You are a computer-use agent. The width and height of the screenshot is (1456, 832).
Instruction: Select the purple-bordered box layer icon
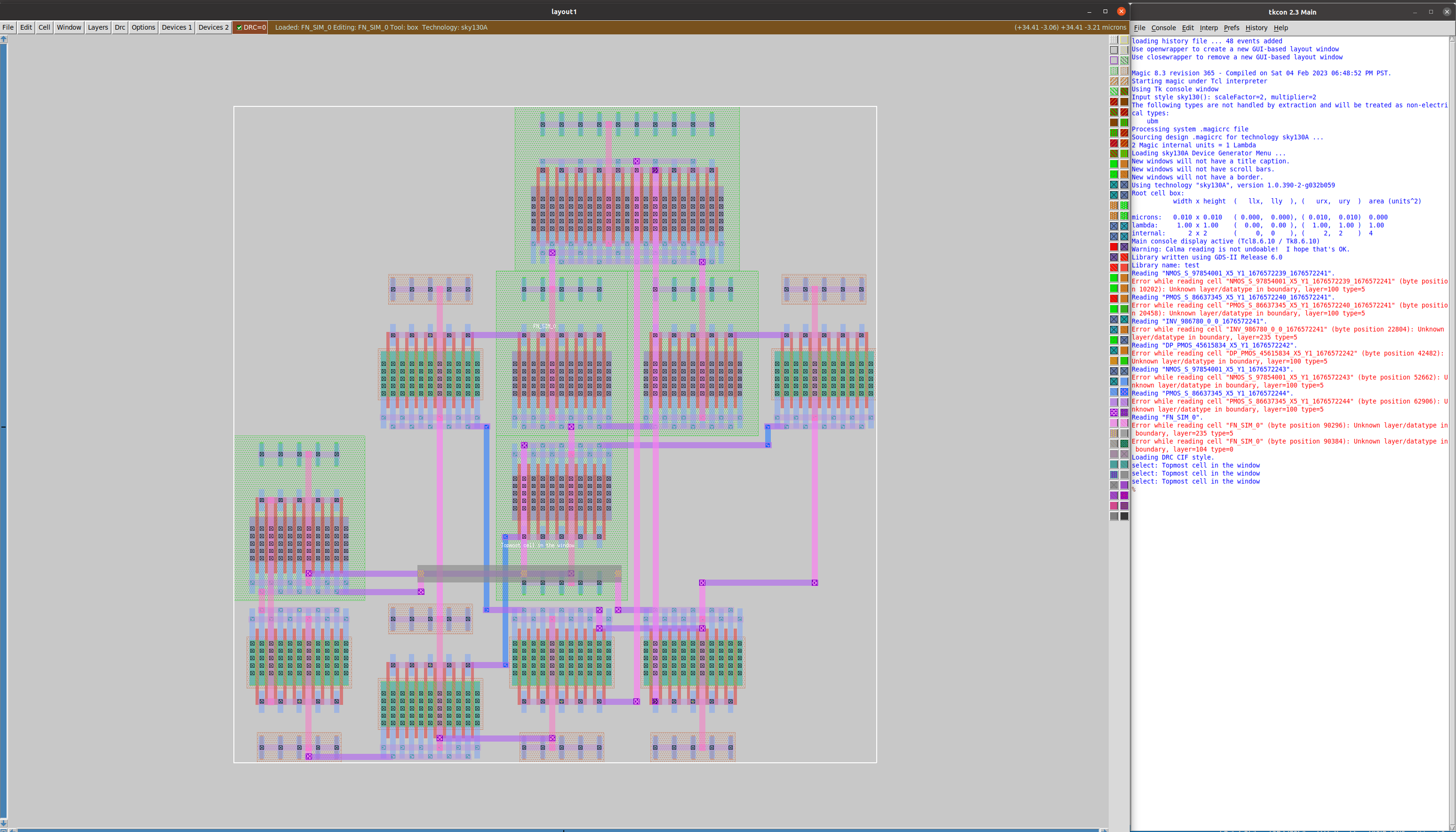[x=1114, y=61]
